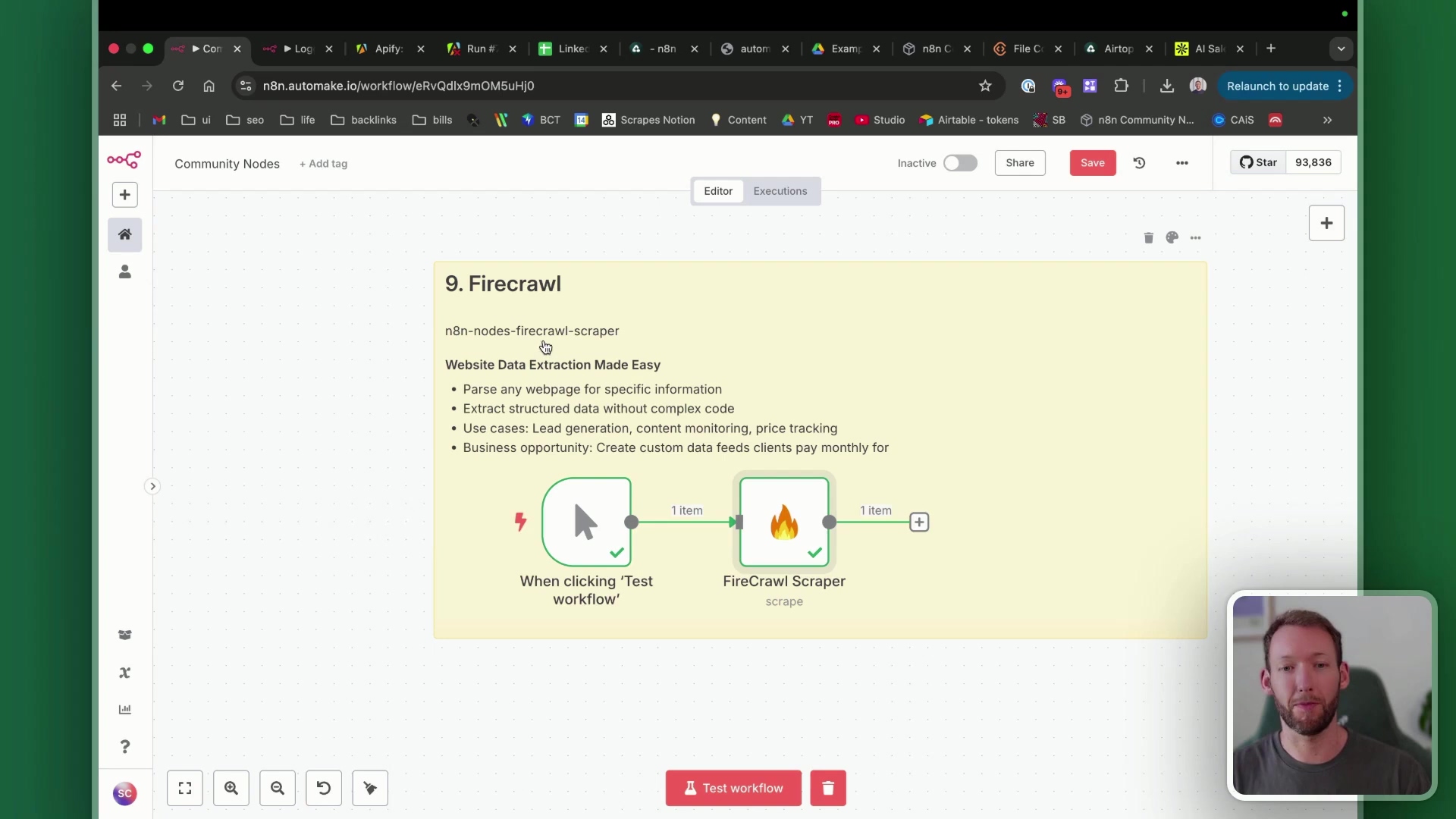This screenshot has width=1456, height=819.
Task: Open the Variables icon in sidebar
Action: coord(125,673)
